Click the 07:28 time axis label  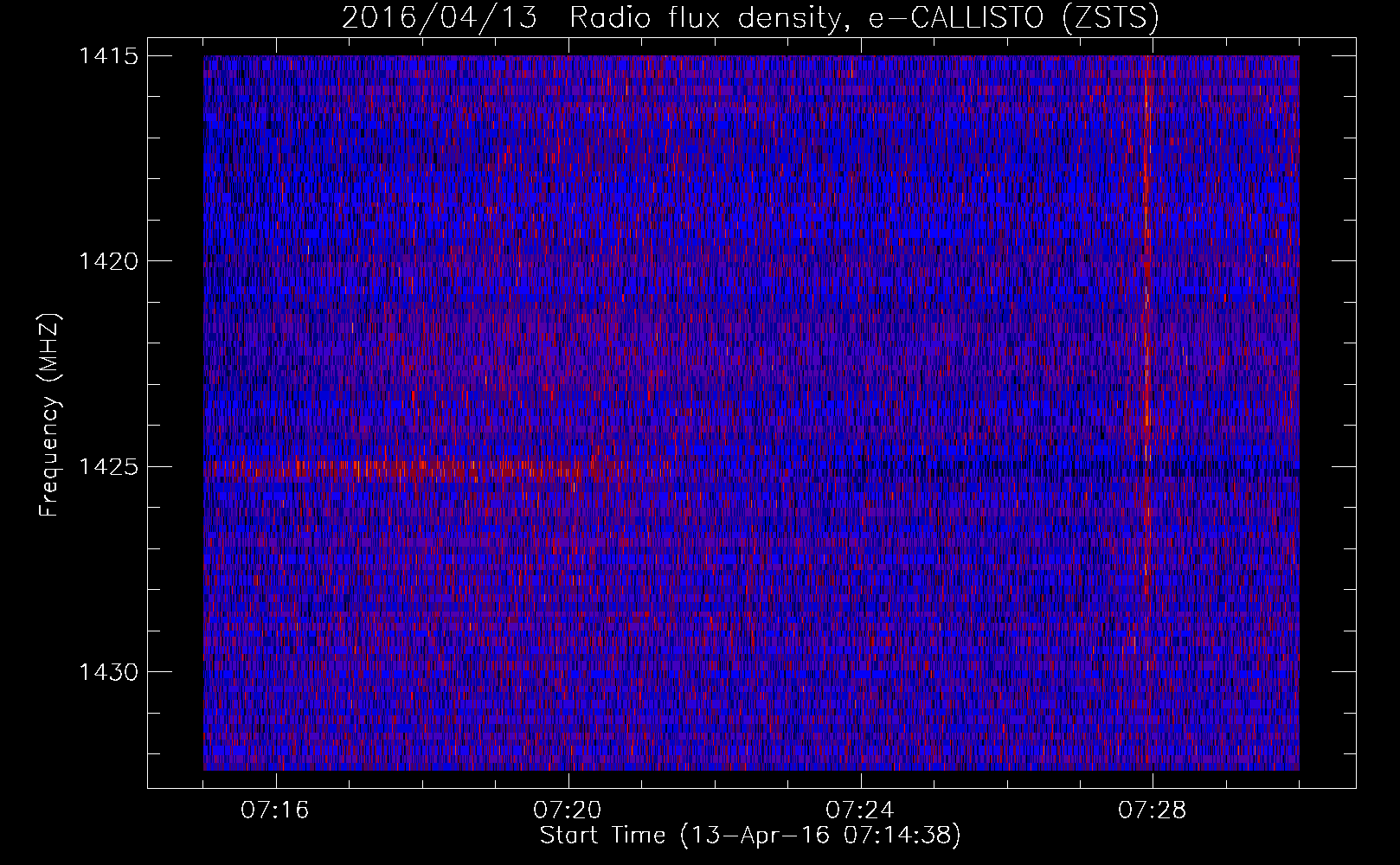[1153, 811]
